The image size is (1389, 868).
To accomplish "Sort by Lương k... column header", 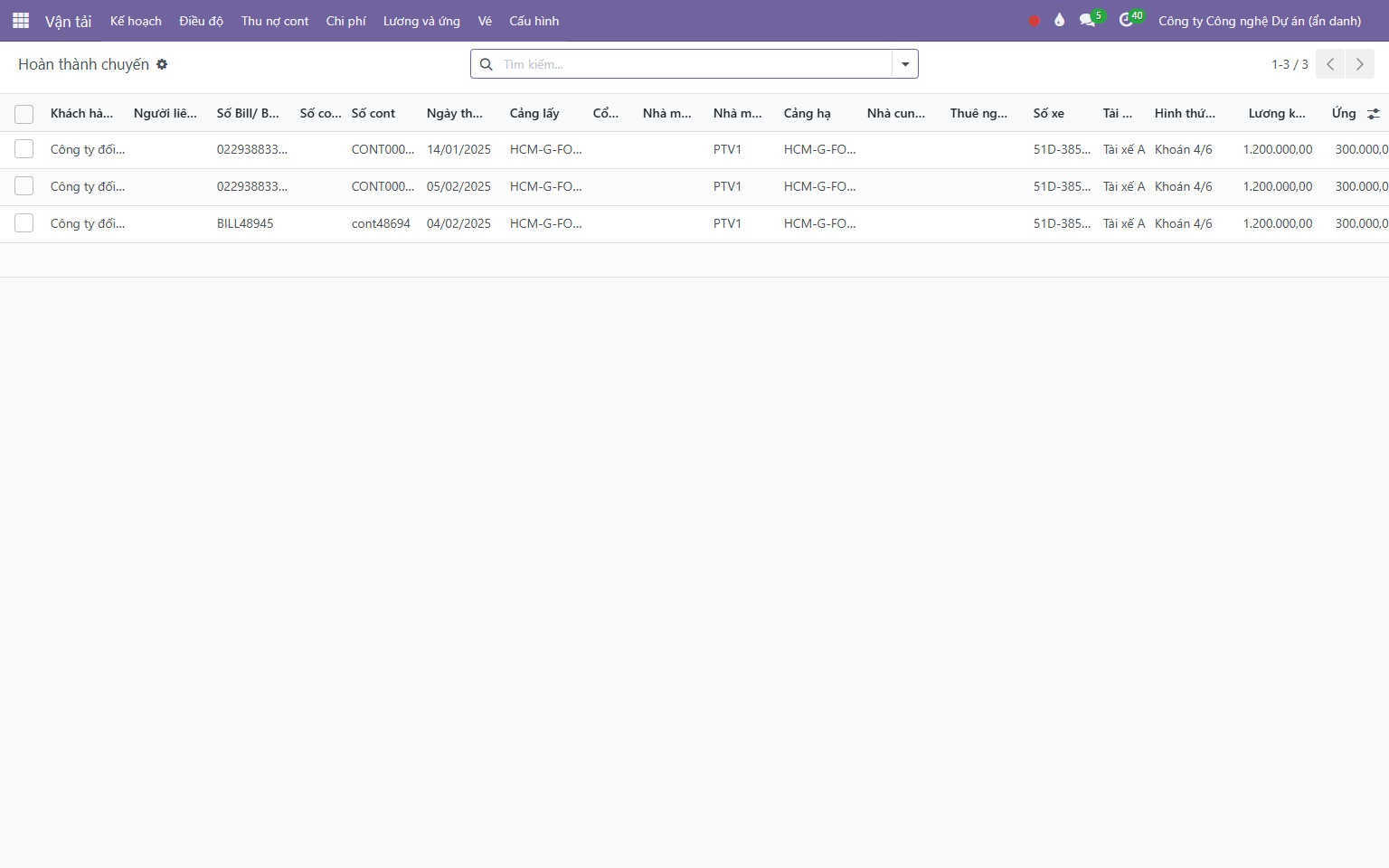I will (1277, 113).
